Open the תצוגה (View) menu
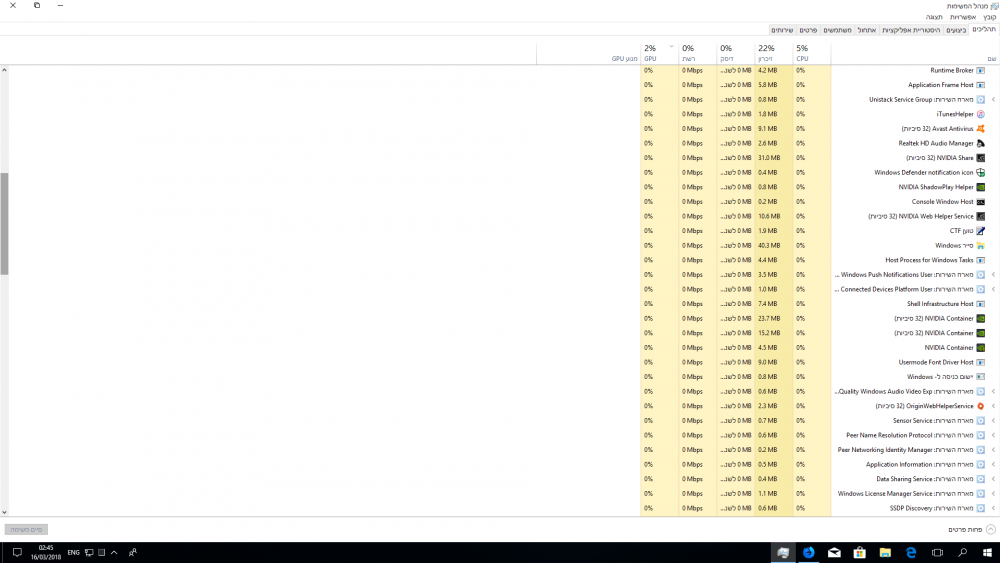 pos(934,17)
